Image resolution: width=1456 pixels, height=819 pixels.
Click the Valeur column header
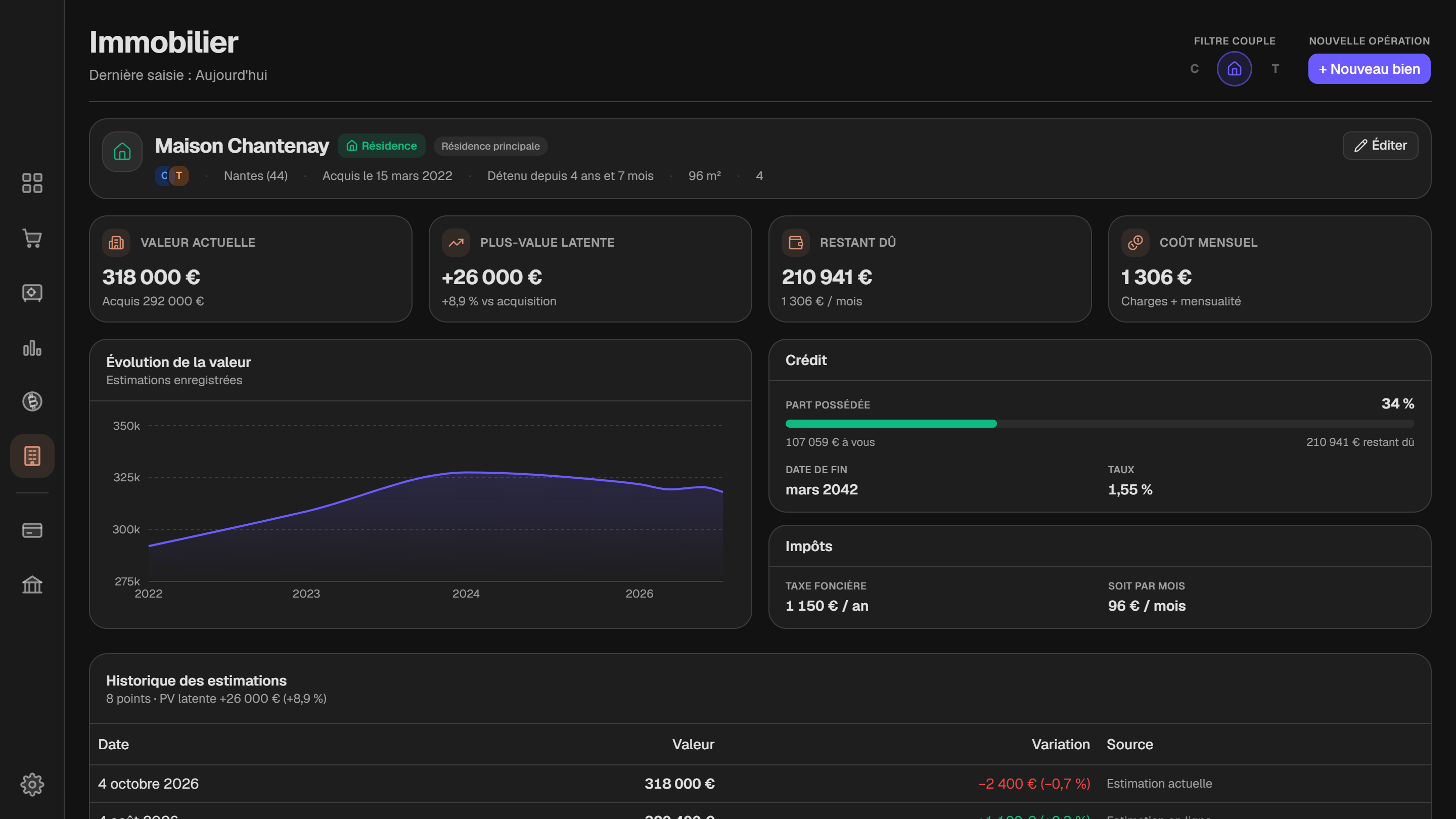693,744
